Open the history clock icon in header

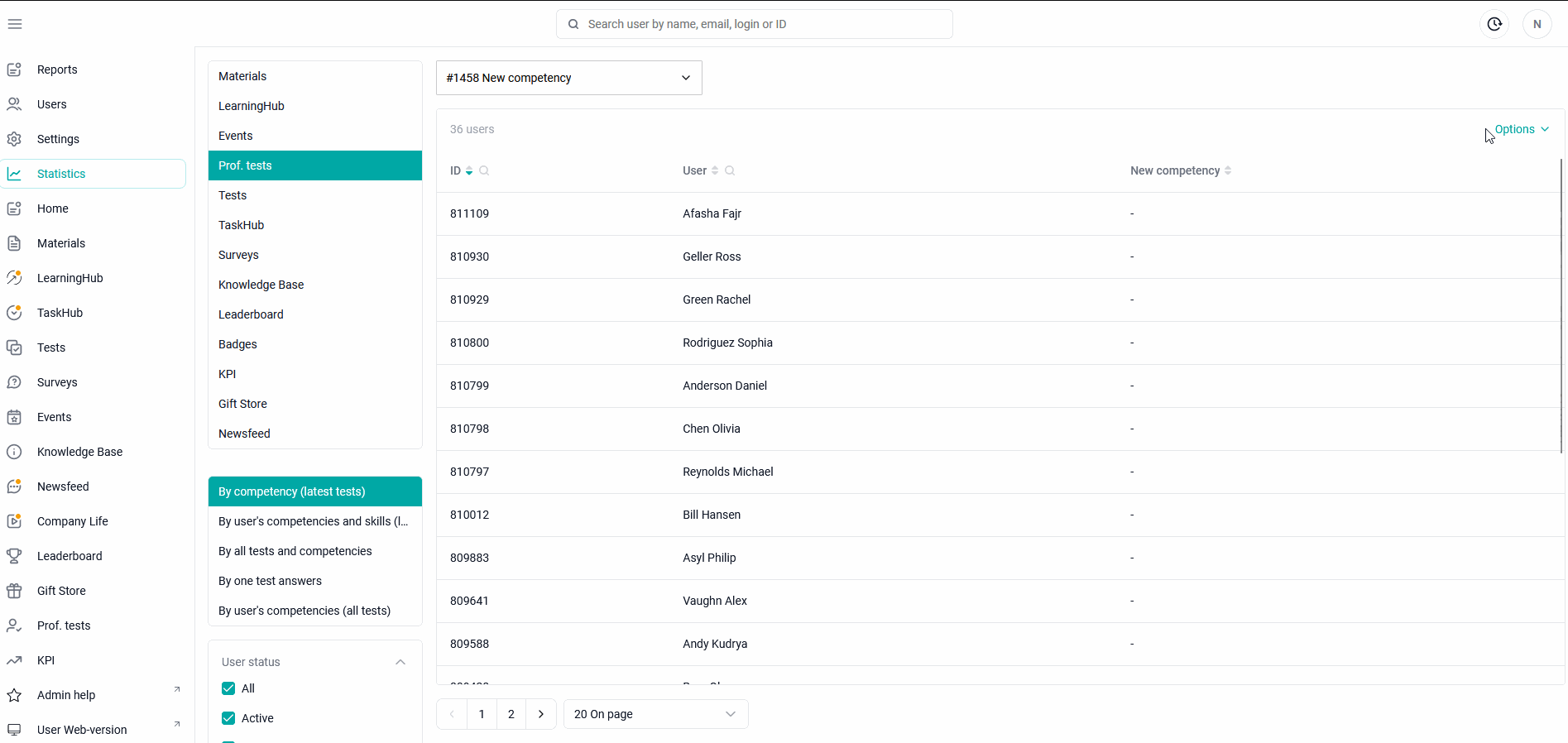click(x=1494, y=24)
